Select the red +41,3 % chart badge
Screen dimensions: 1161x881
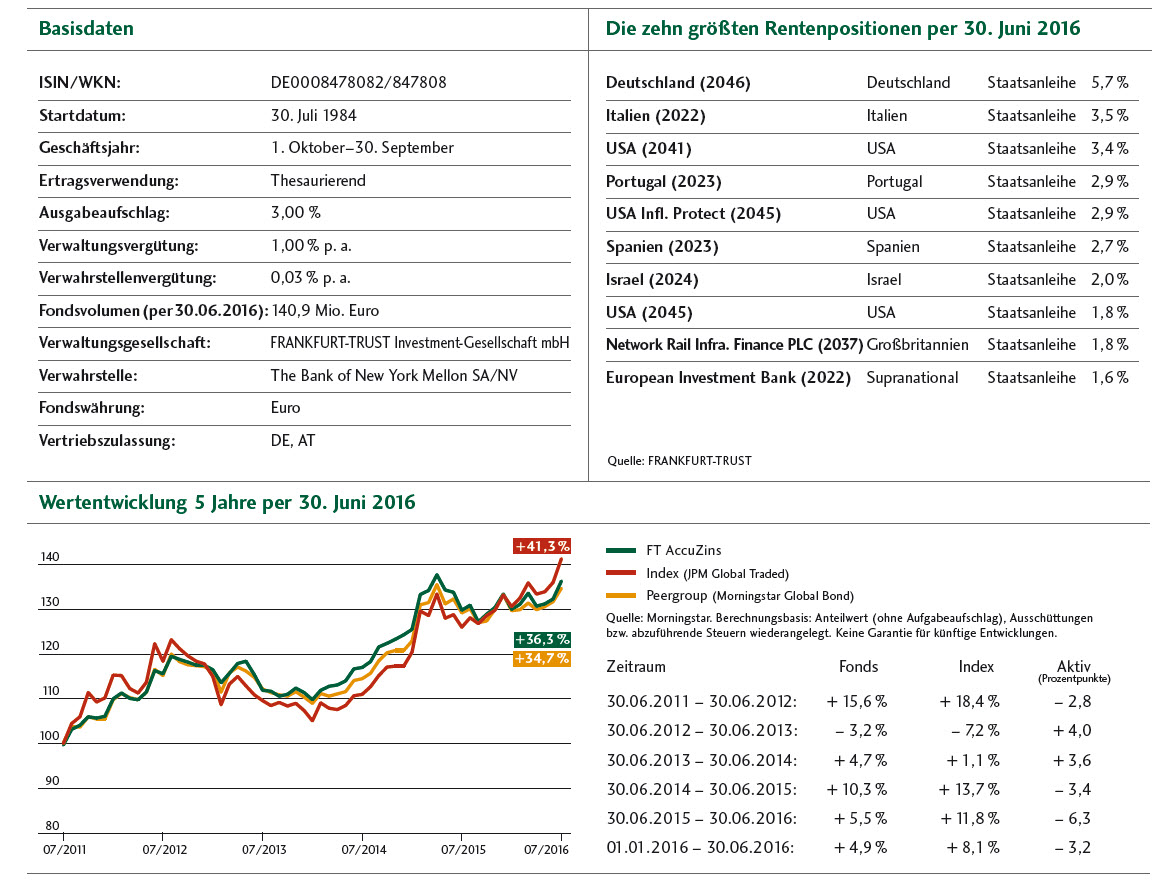[541, 546]
